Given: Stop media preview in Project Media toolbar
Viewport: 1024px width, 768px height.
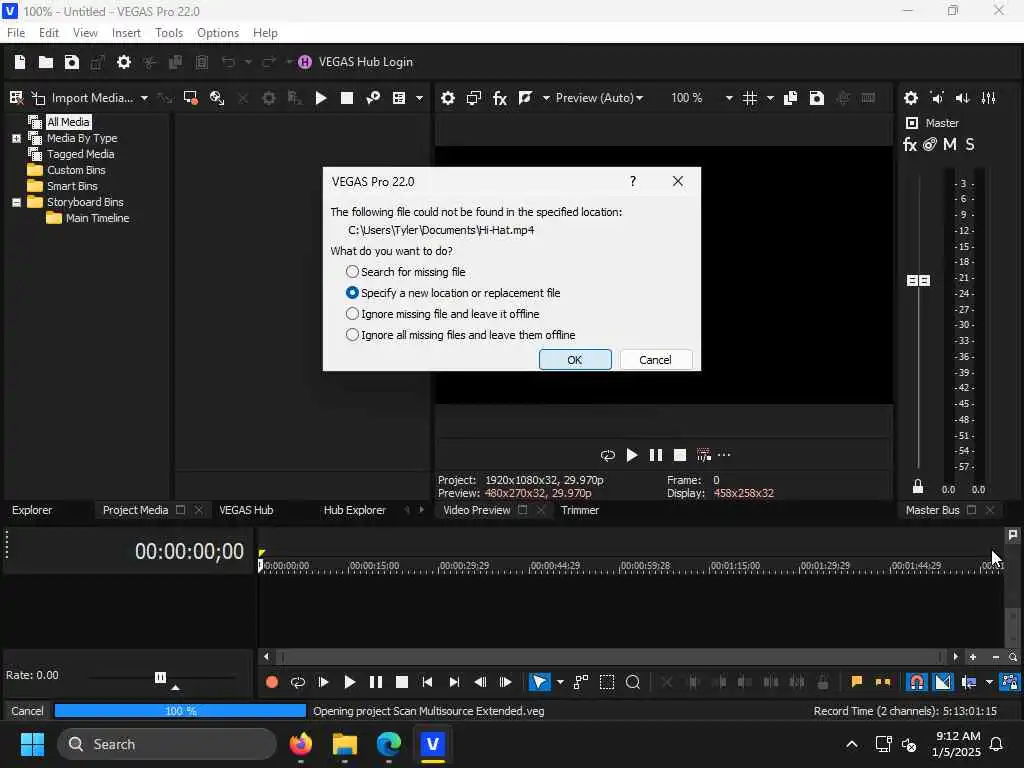Looking at the screenshot, I should coord(347,98).
